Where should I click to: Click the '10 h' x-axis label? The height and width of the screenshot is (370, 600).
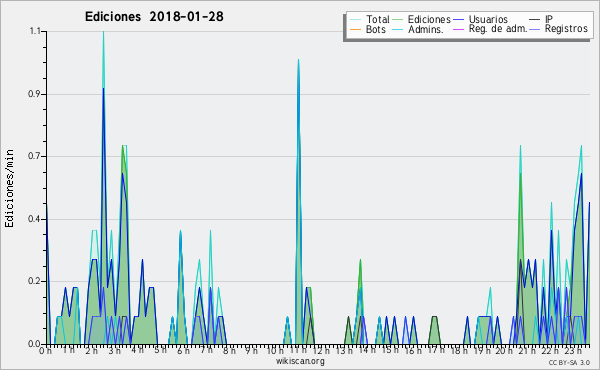(276, 351)
